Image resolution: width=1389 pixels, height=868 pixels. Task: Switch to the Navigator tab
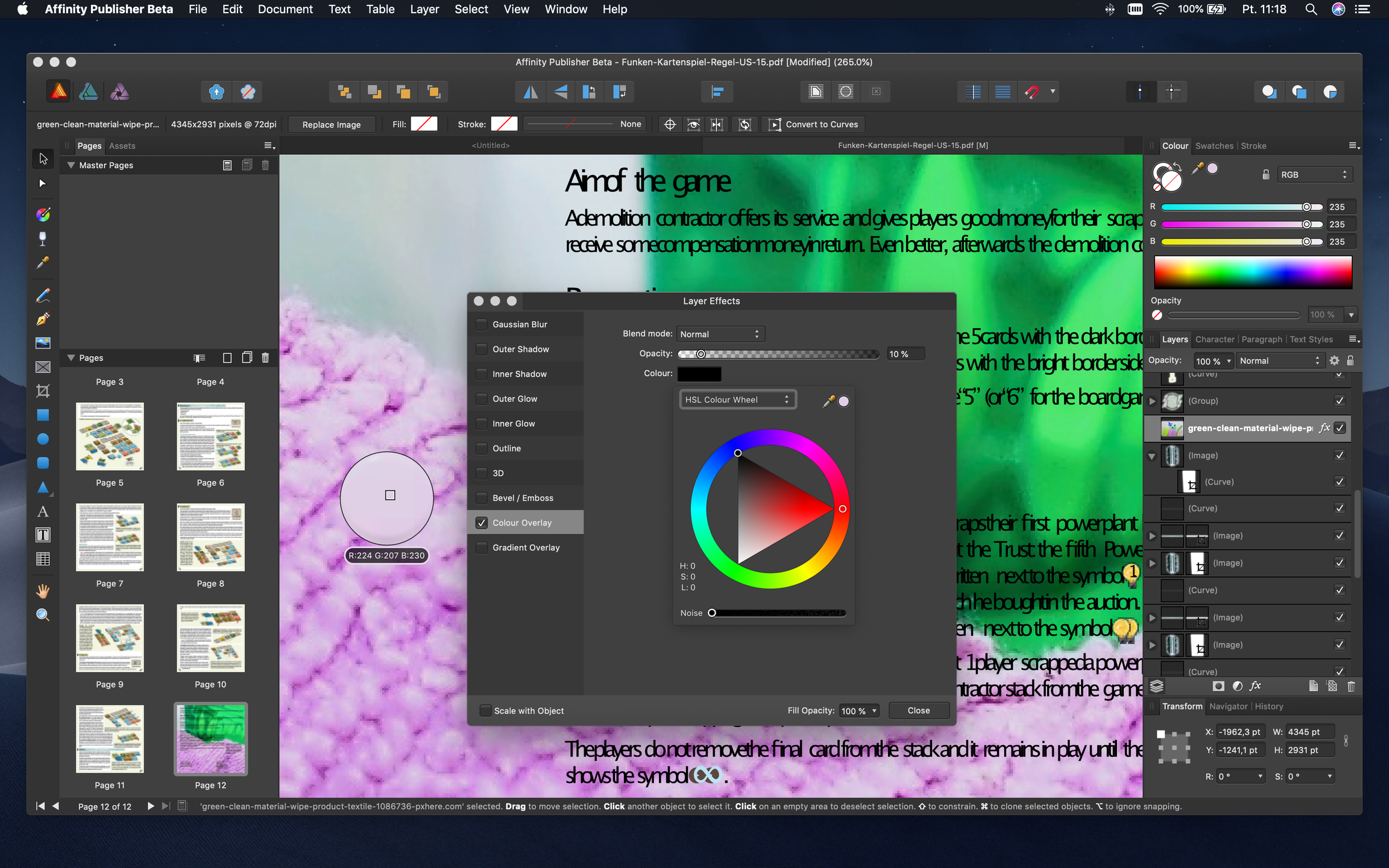point(1228,706)
